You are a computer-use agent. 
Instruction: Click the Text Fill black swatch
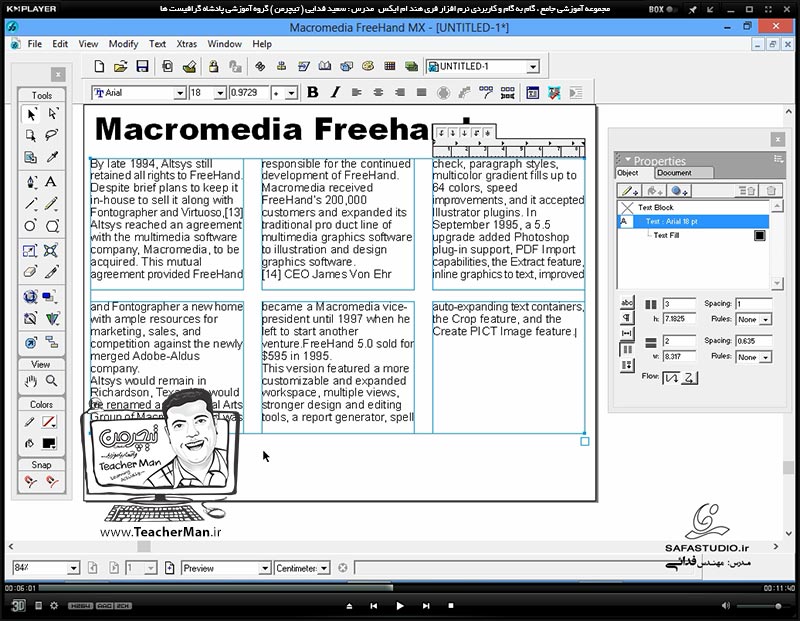click(759, 235)
